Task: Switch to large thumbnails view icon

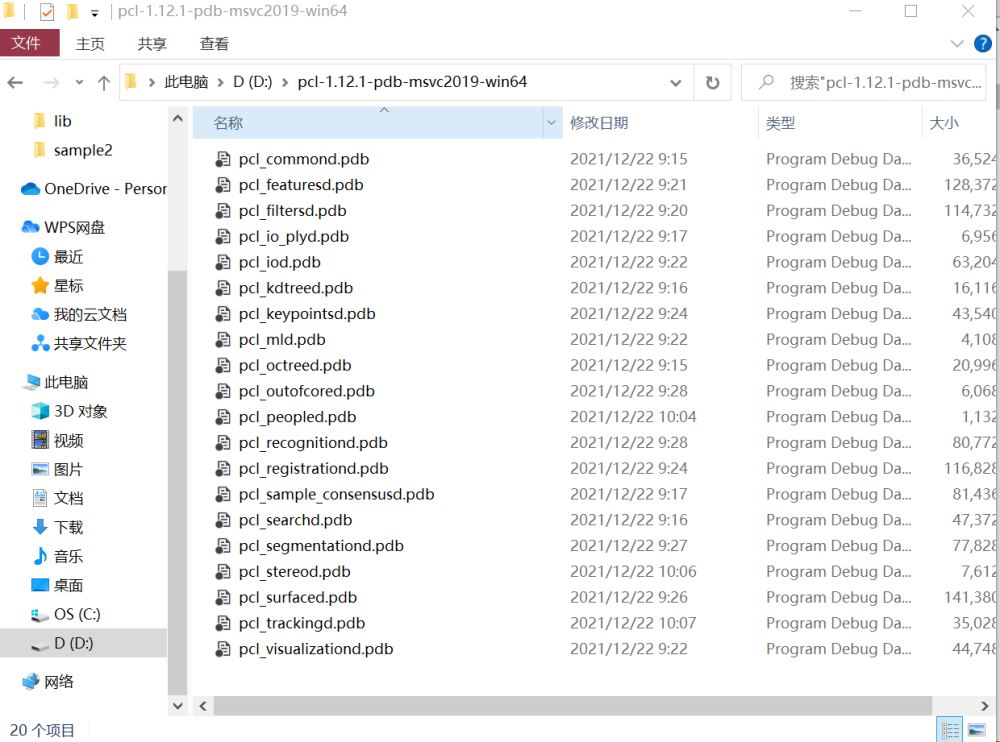Action: pos(977,730)
